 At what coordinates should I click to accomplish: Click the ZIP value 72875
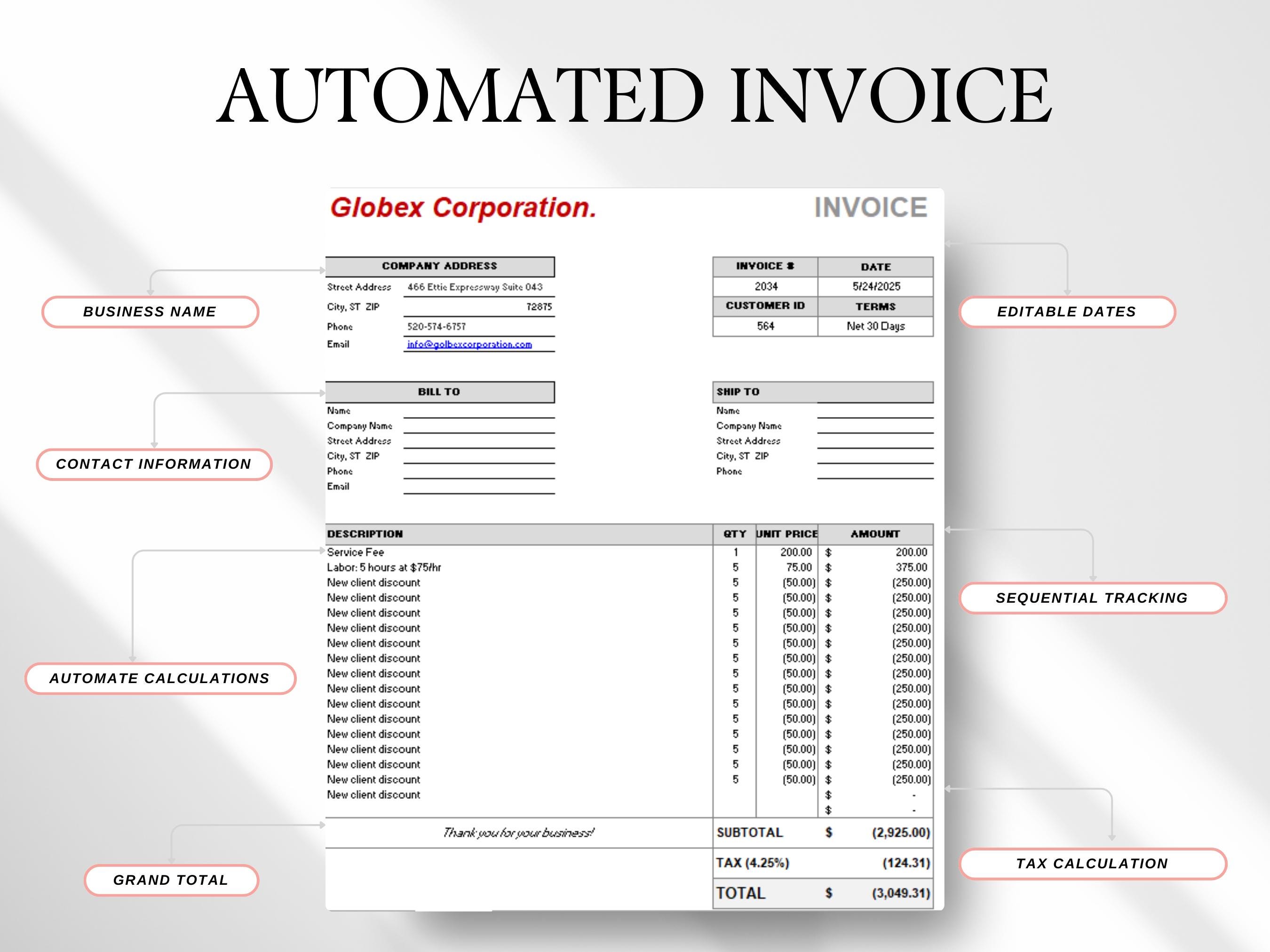539,307
